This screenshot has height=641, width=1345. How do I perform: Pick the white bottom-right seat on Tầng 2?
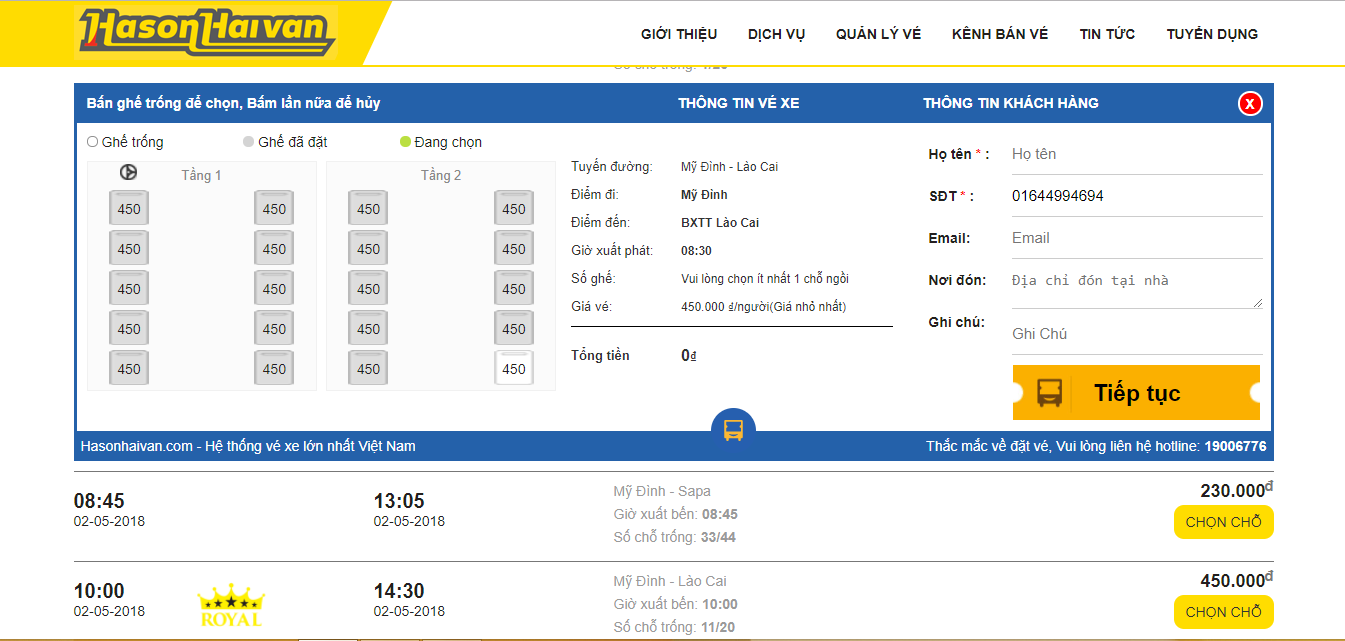514,369
